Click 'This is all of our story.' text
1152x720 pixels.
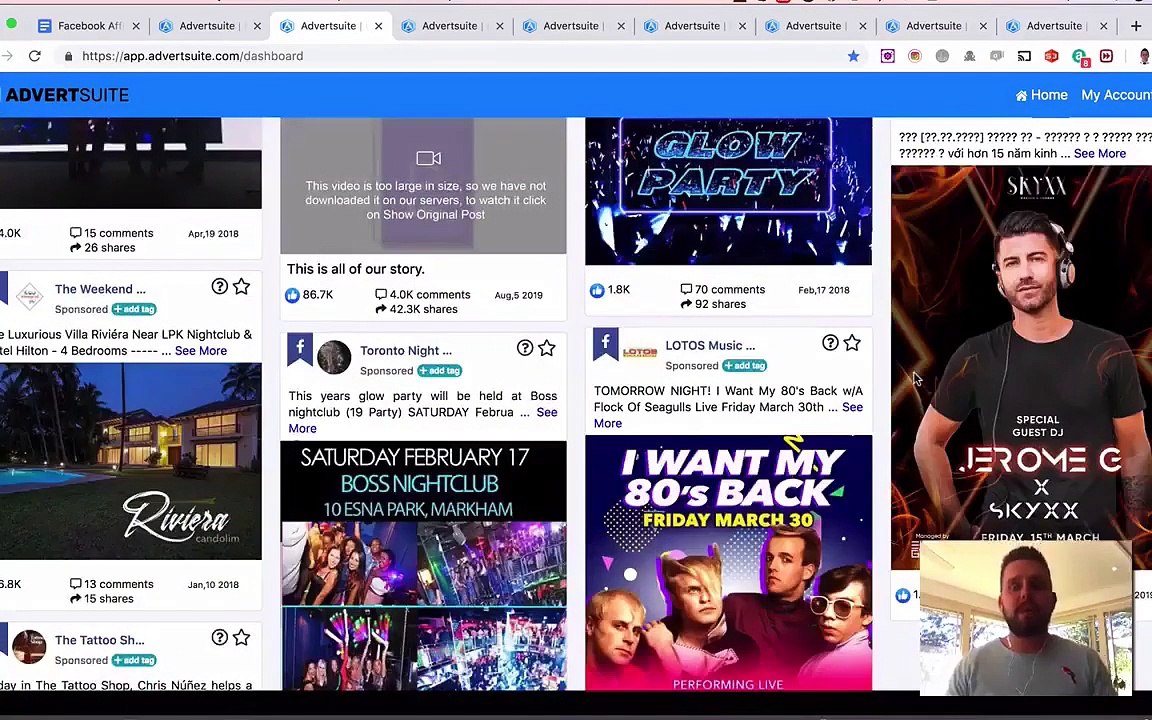(356, 269)
